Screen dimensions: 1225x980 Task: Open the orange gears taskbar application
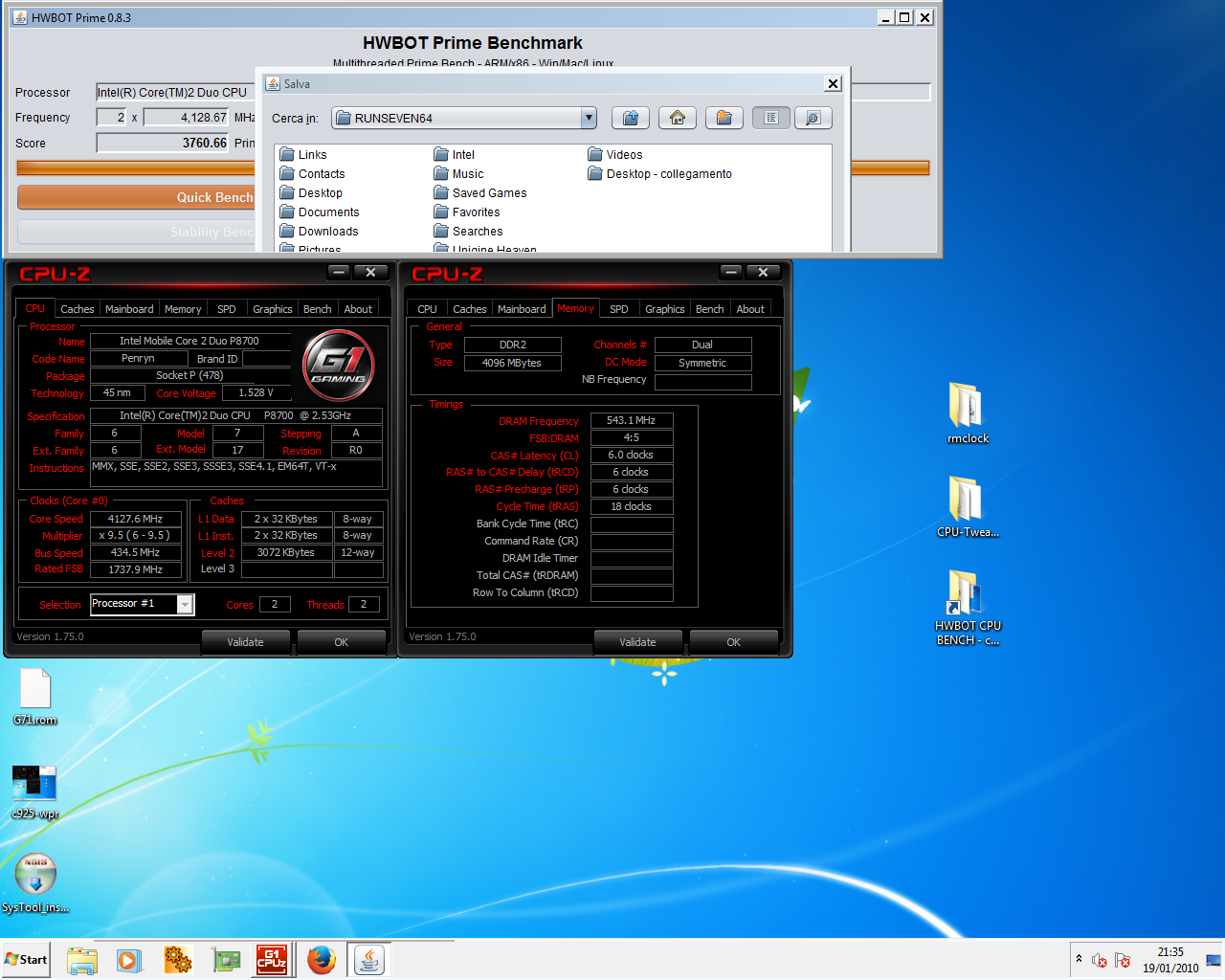[x=177, y=960]
